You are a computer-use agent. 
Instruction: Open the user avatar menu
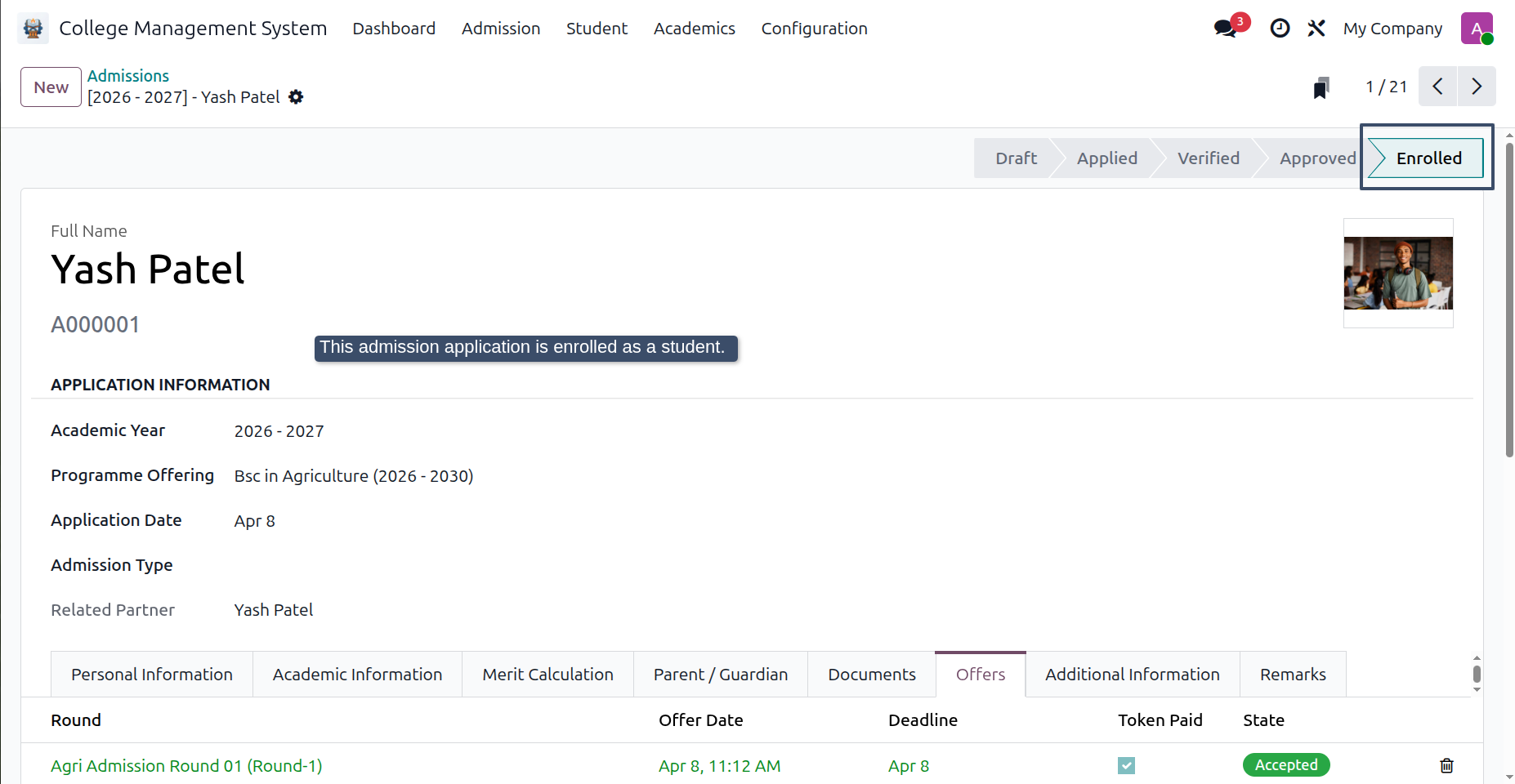click(1477, 29)
